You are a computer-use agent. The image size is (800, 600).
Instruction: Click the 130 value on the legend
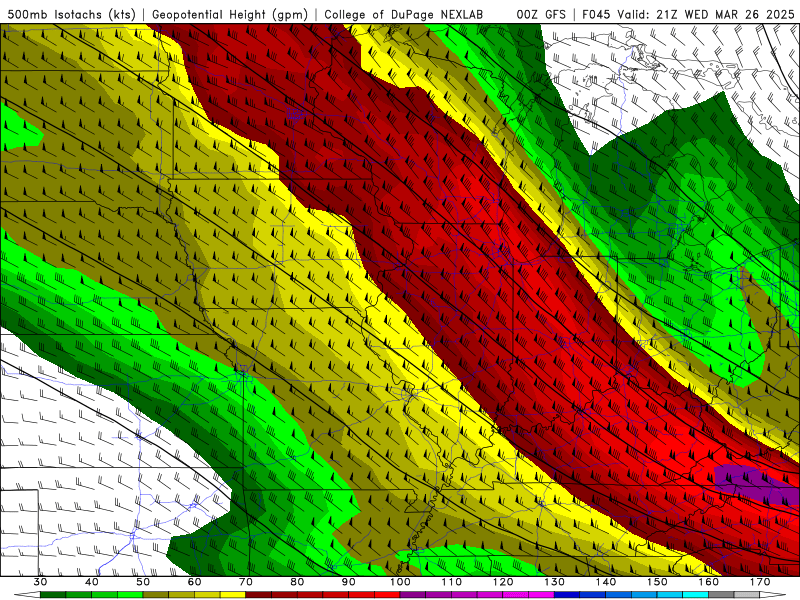[x=554, y=582]
